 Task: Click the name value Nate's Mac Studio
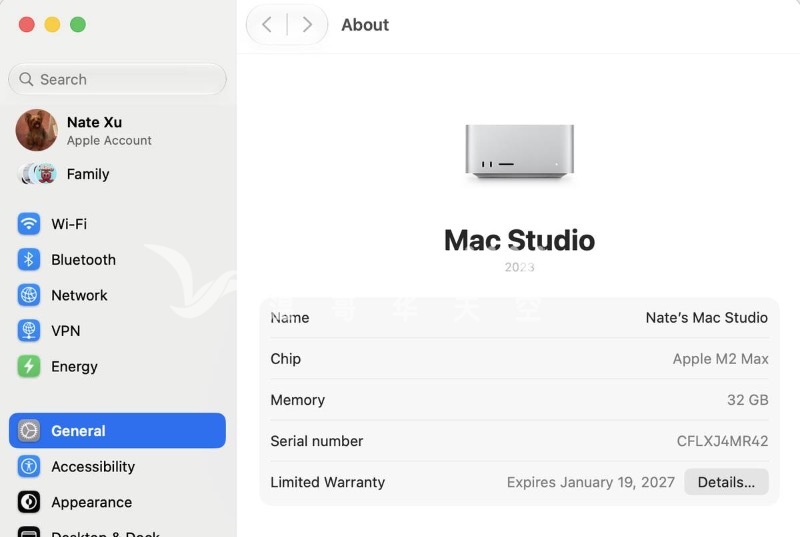pyautogui.click(x=707, y=318)
